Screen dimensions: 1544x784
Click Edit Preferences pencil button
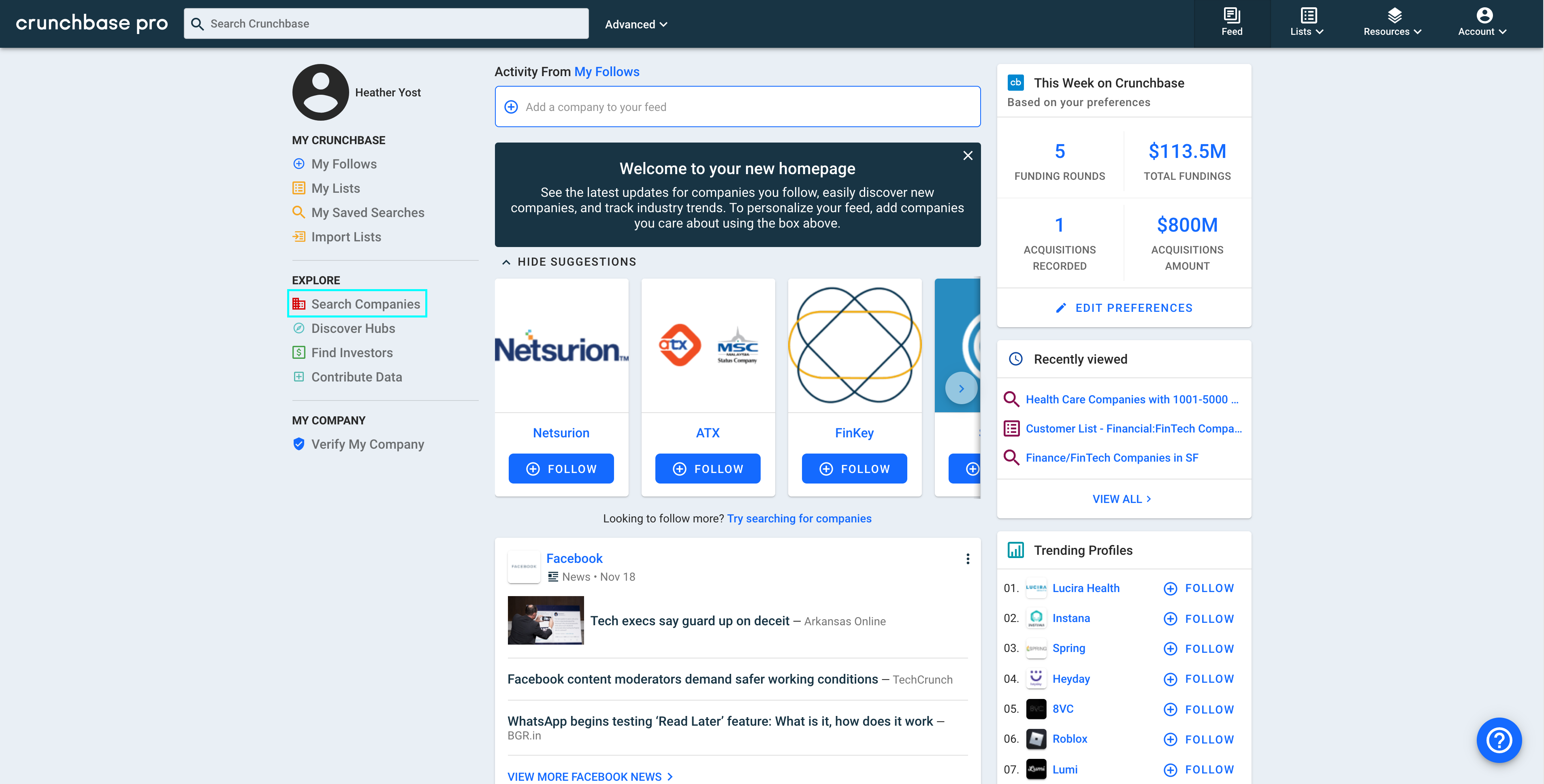coord(1124,307)
